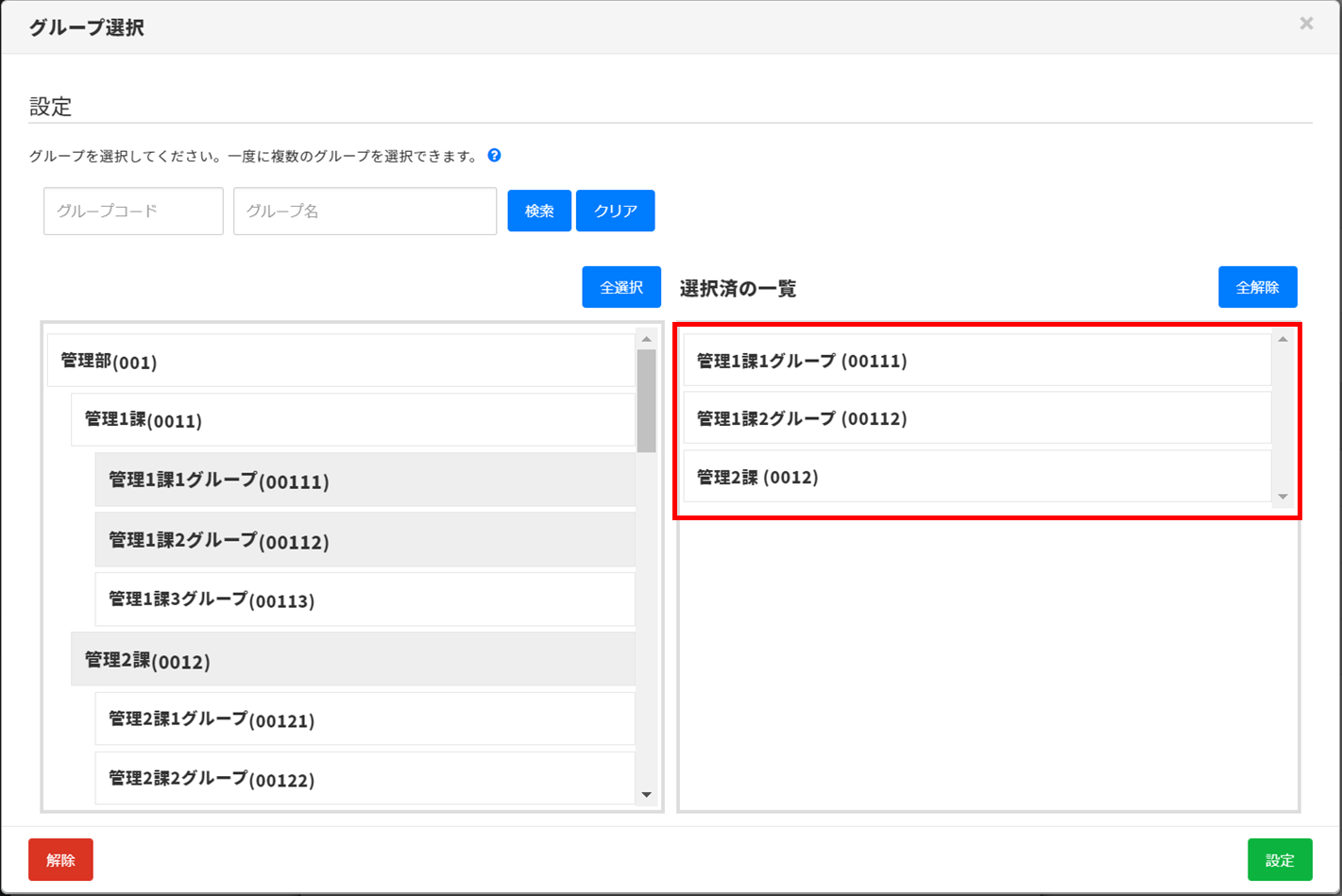Click the 全選択 button

click(x=620, y=287)
